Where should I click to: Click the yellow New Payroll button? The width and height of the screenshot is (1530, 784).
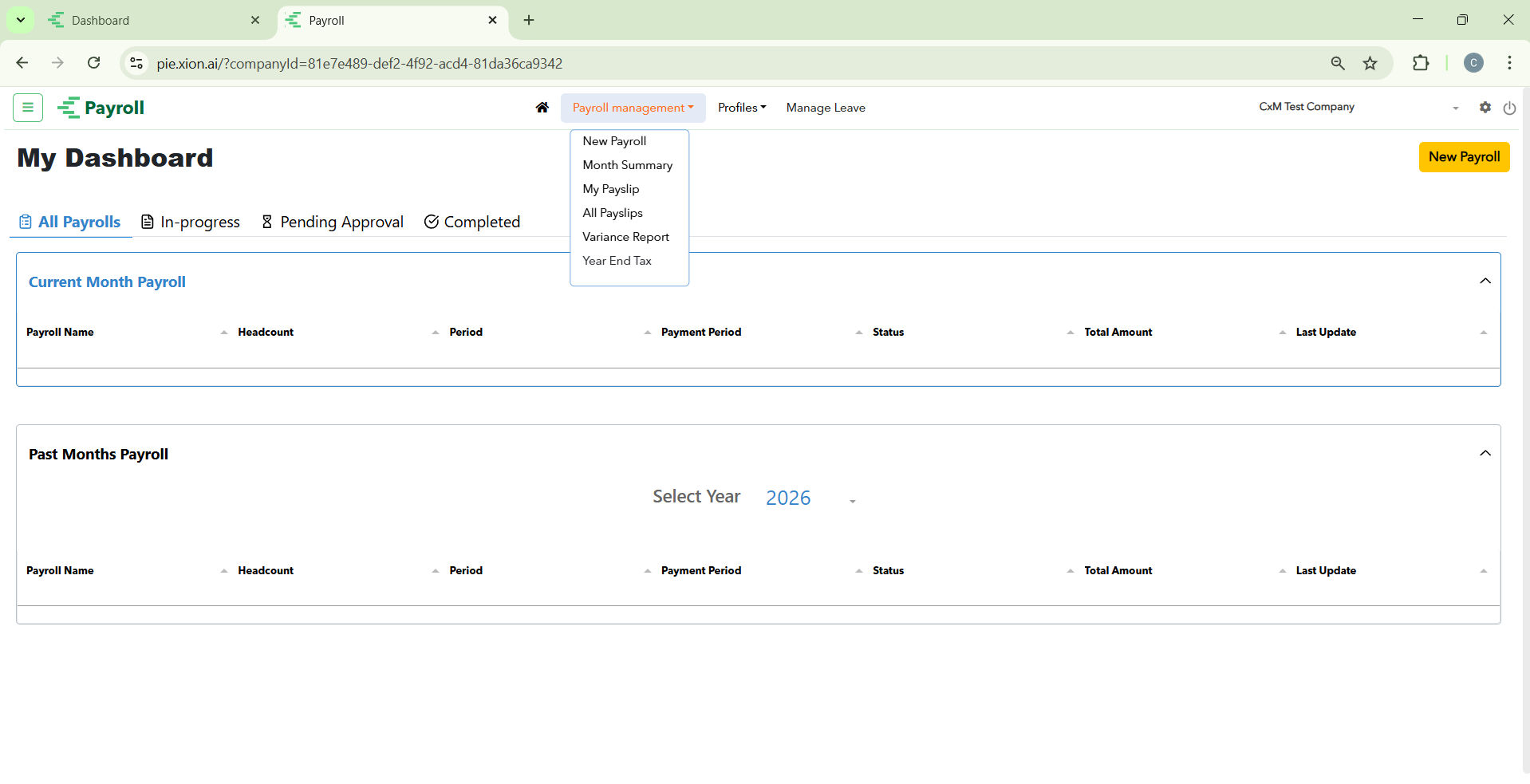tap(1464, 157)
